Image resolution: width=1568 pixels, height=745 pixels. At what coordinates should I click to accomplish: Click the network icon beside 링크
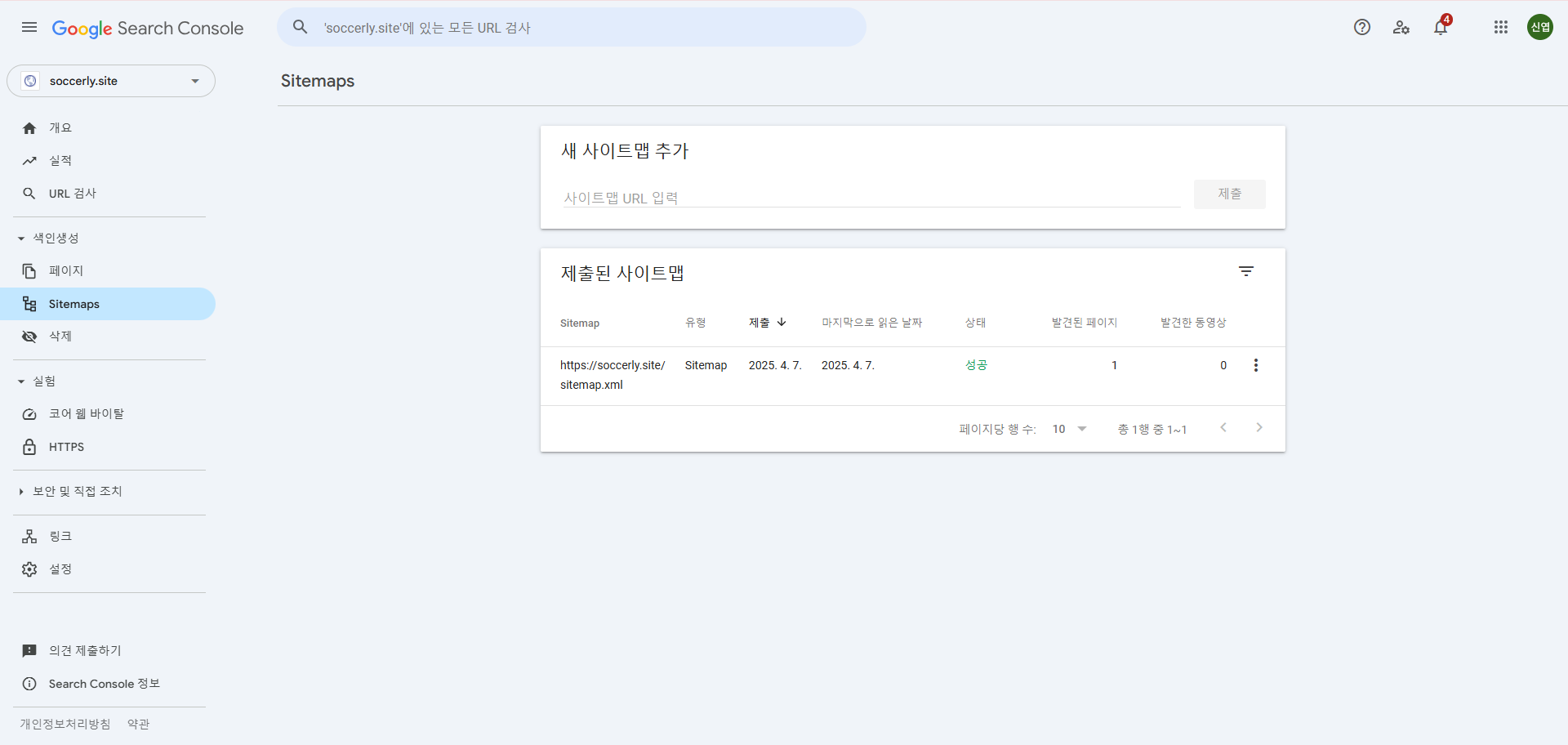29,537
